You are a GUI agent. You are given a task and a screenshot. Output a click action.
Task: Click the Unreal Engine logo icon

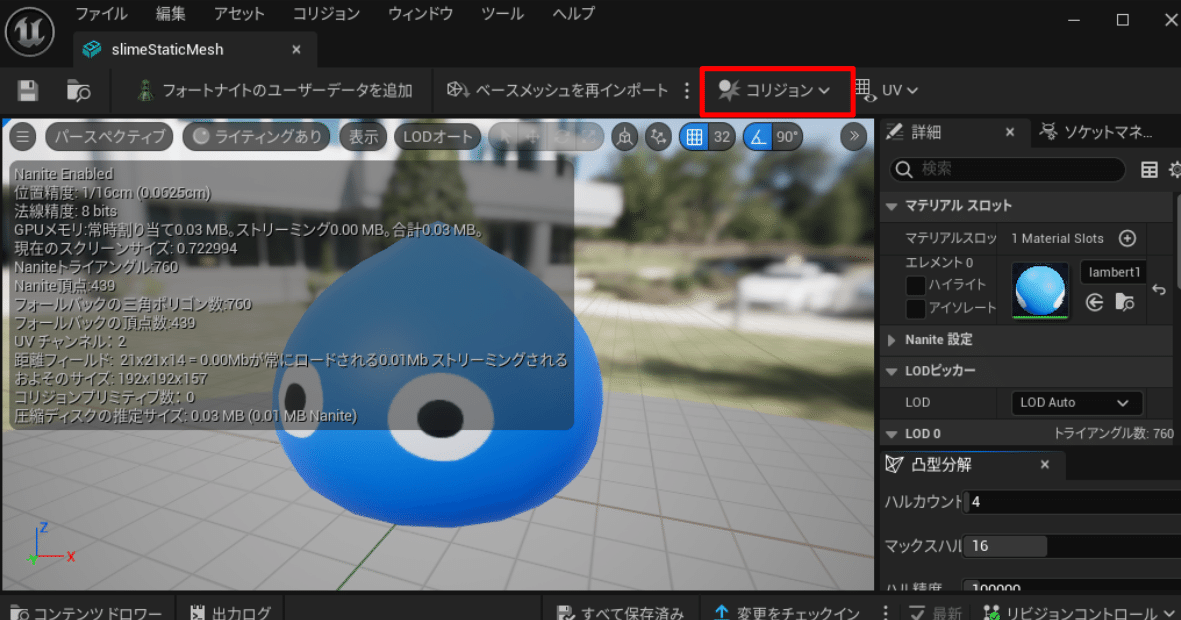30,31
